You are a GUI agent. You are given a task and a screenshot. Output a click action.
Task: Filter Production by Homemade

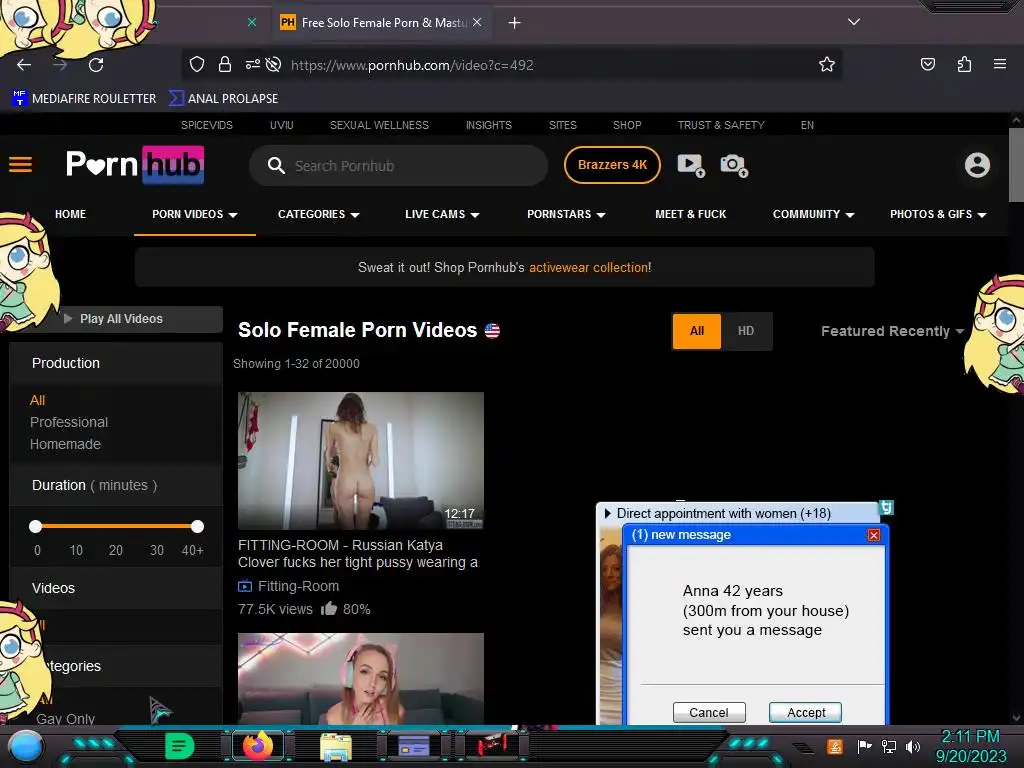click(65, 444)
